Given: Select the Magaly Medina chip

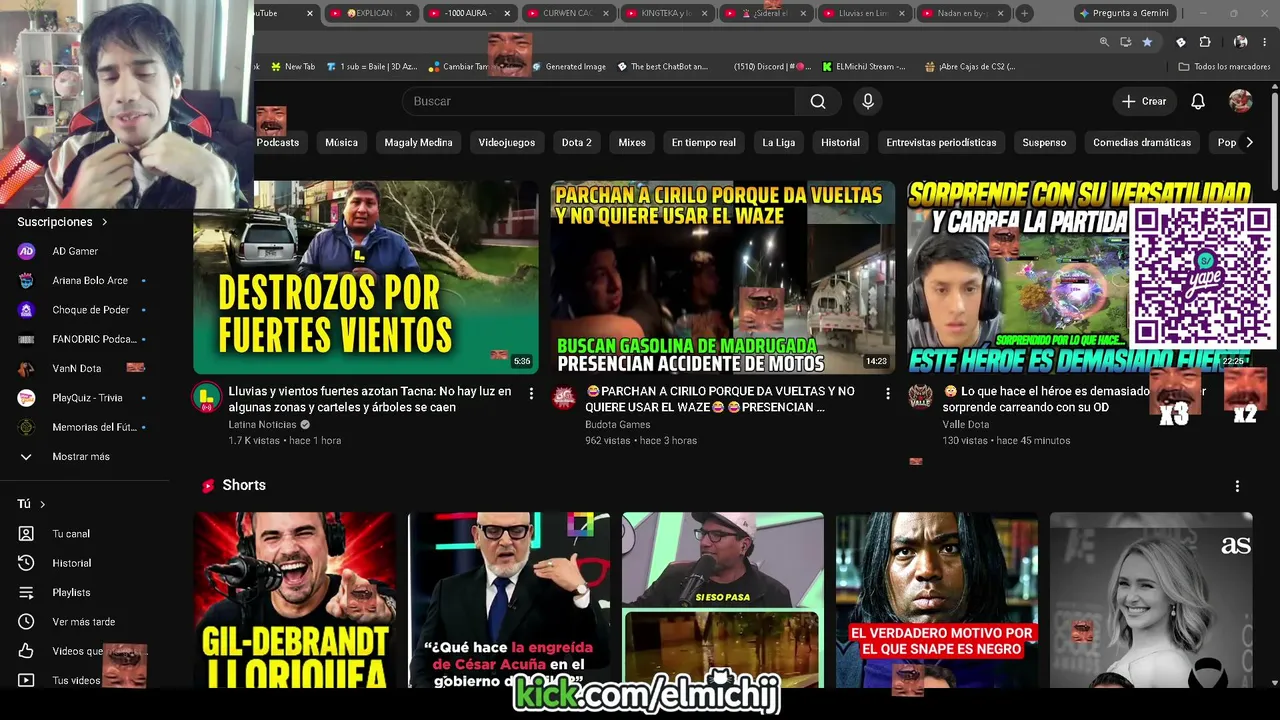Looking at the screenshot, I should [x=418, y=142].
